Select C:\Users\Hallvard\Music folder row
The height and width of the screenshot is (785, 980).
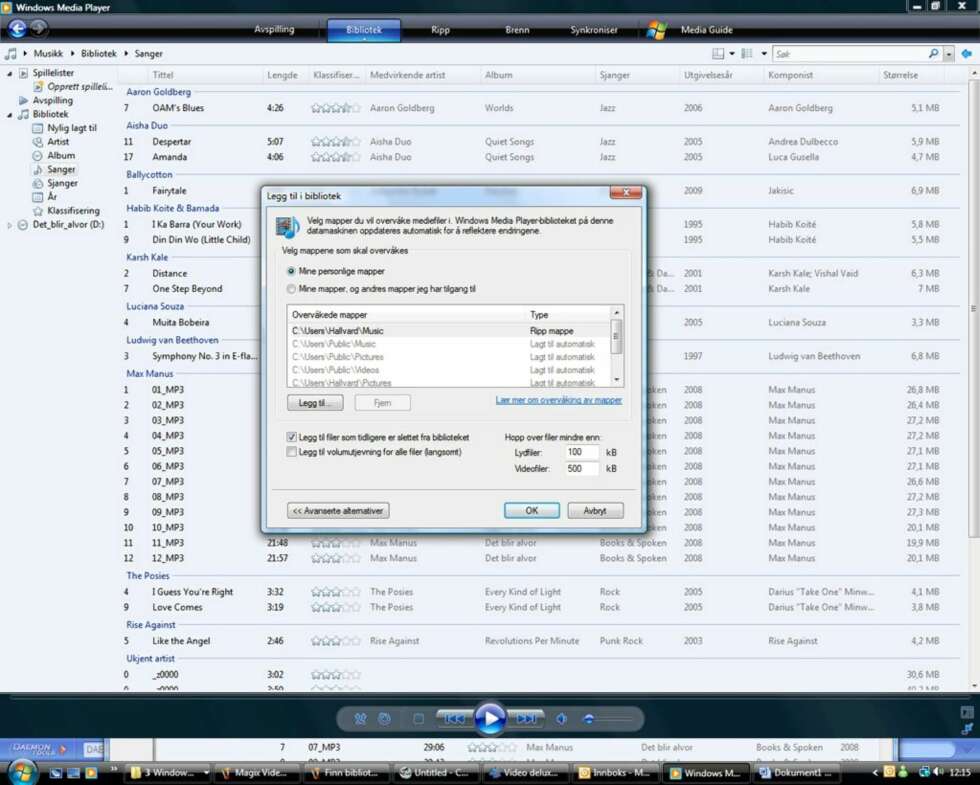pos(448,331)
